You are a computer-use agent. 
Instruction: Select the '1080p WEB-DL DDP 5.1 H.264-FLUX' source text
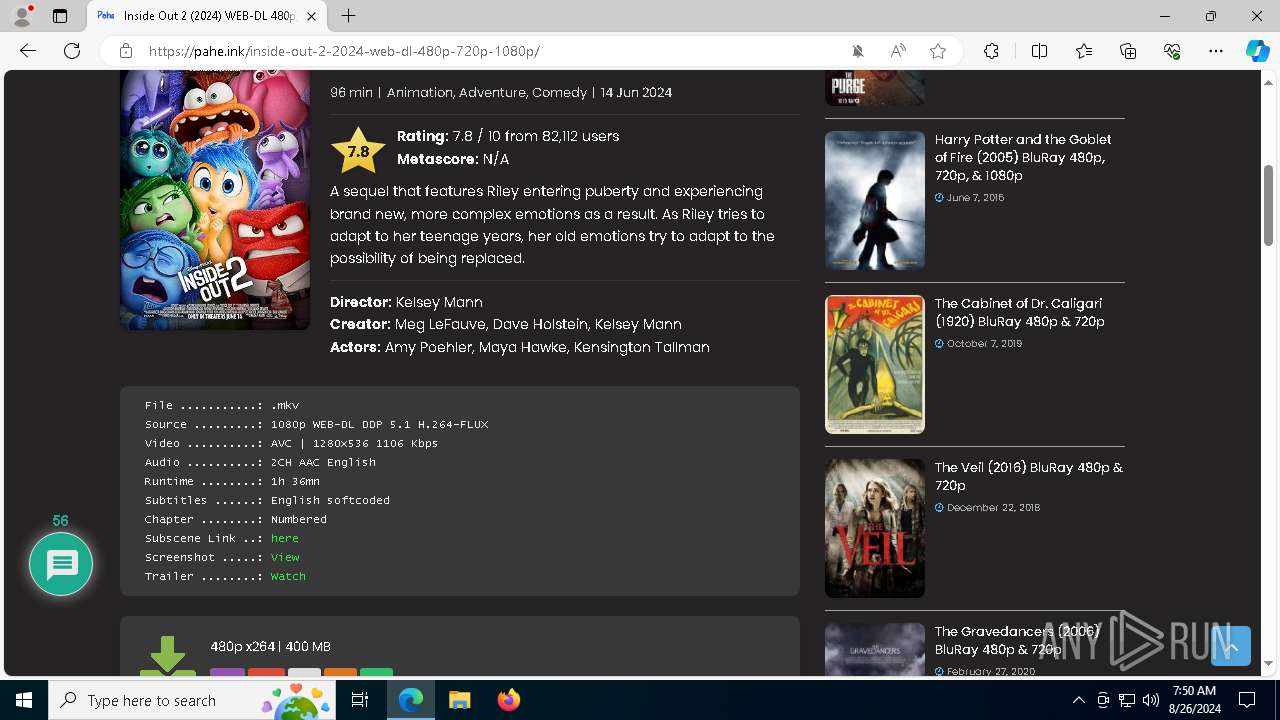pos(380,424)
